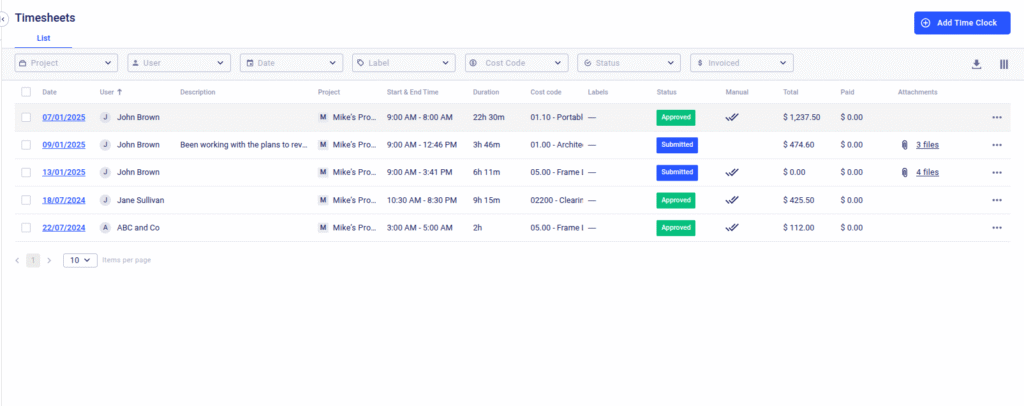Open the more options menu for the 07/01/2025 row
The height and width of the screenshot is (406, 1024).
point(997,117)
